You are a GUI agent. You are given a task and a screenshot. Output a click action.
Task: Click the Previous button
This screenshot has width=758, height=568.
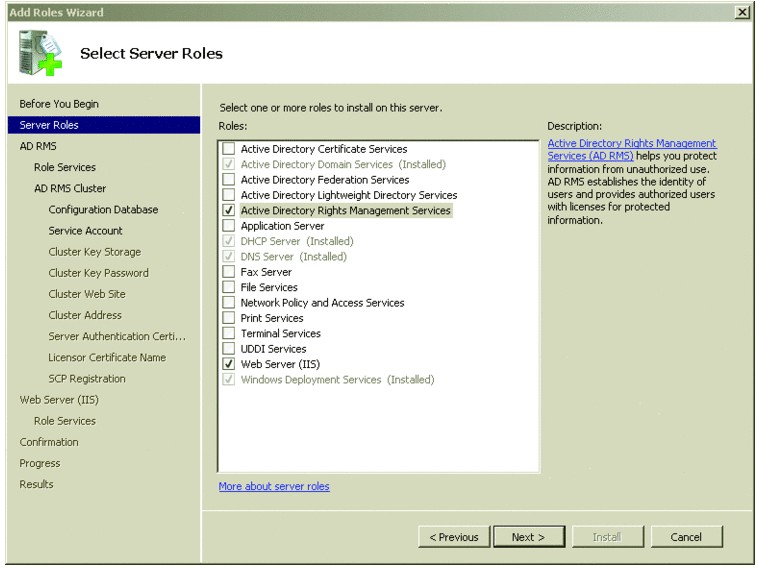click(454, 537)
